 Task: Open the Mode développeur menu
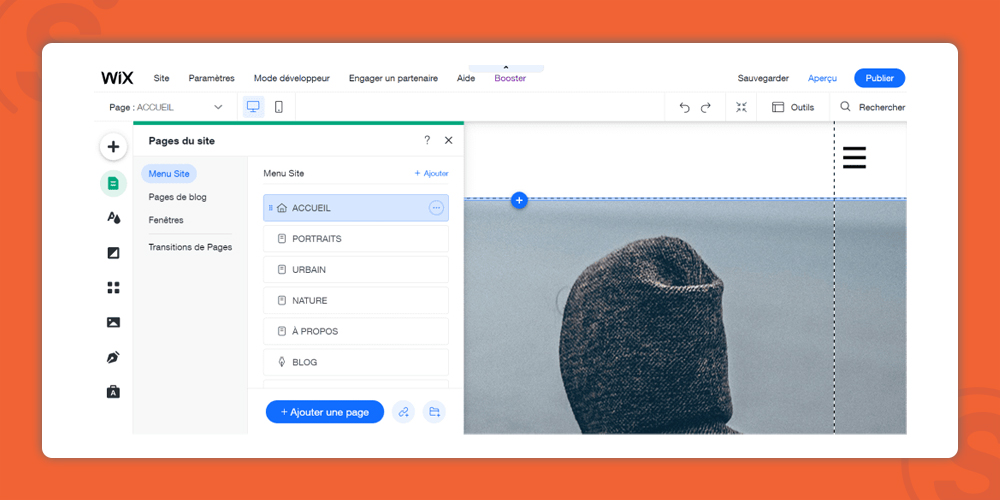pos(291,78)
